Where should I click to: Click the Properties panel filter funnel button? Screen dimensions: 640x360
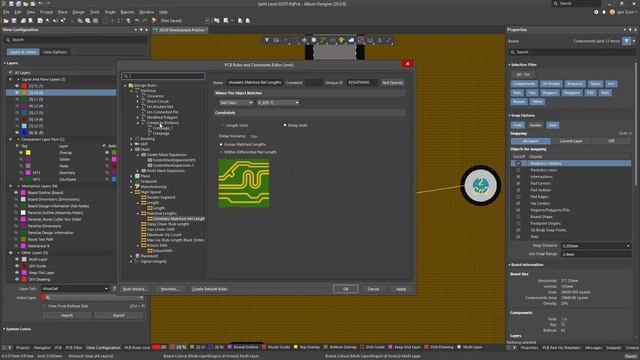pos(627,41)
